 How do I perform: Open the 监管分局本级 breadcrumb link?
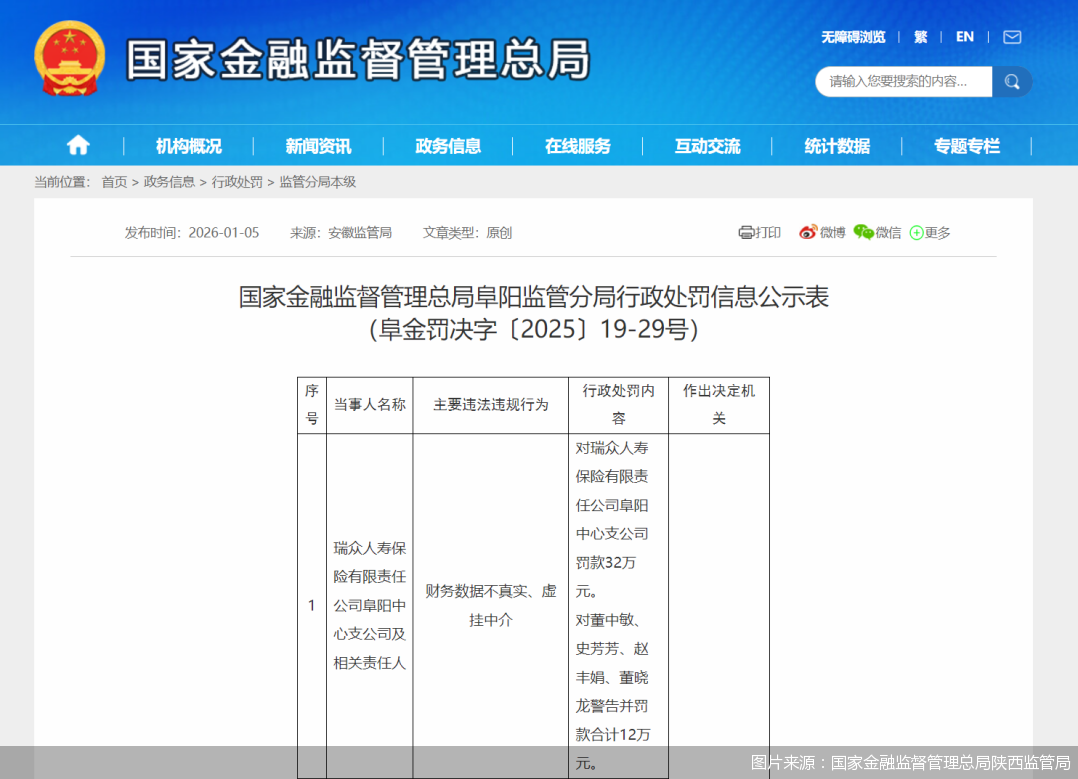click(x=317, y=182)
